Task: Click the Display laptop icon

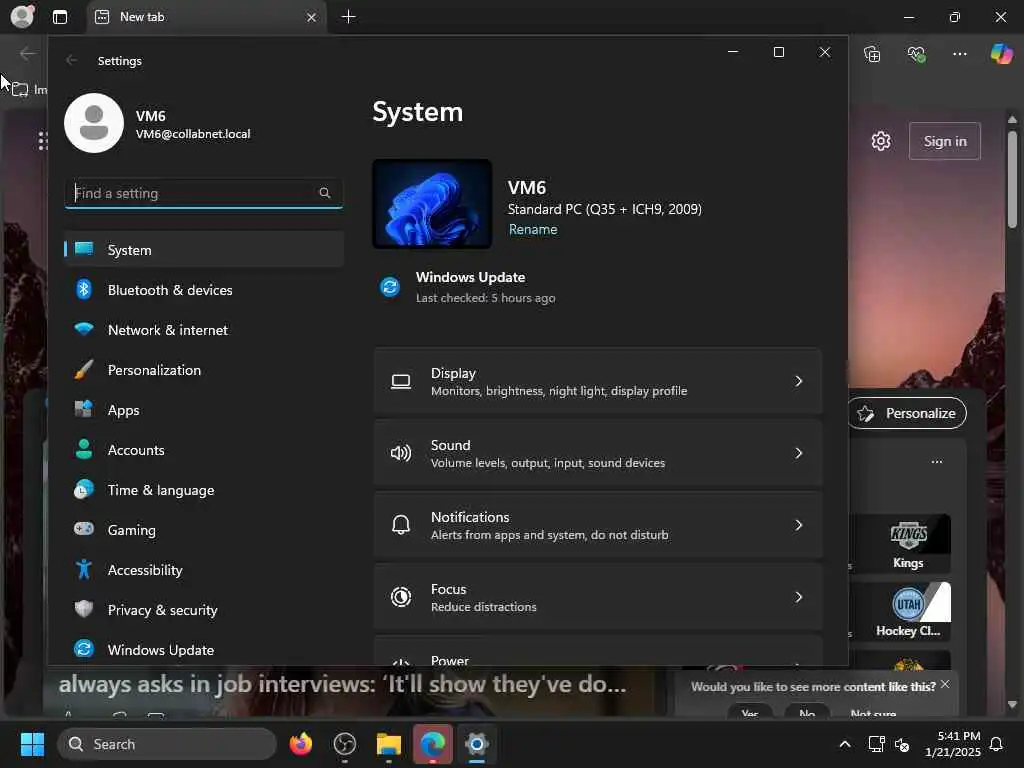Action: click(x=401, y=381)
